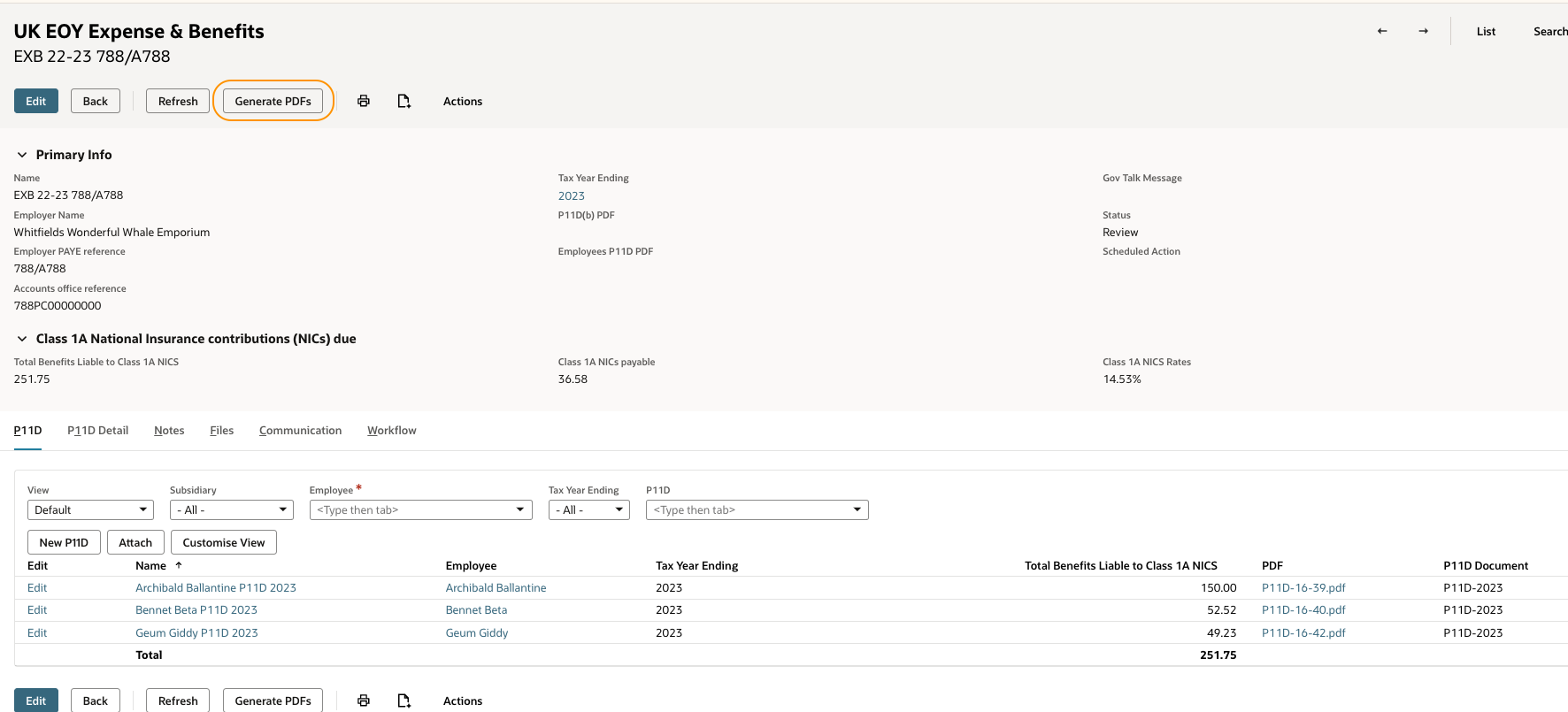Click the top Refresh button
Image resolution: width=1568 pixels, height=712 pixels.
click(x=178, y=101)
